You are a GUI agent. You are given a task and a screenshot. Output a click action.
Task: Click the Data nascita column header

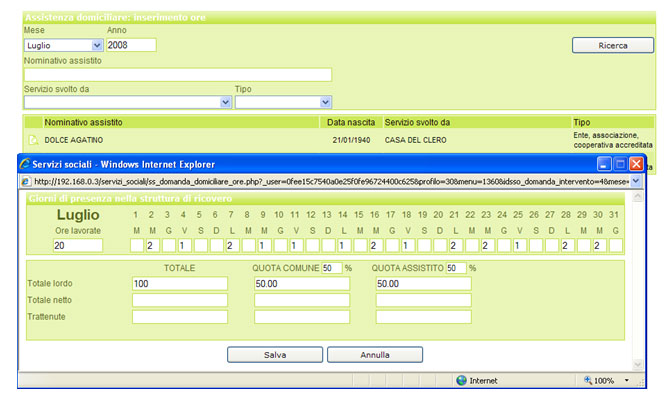351,122
